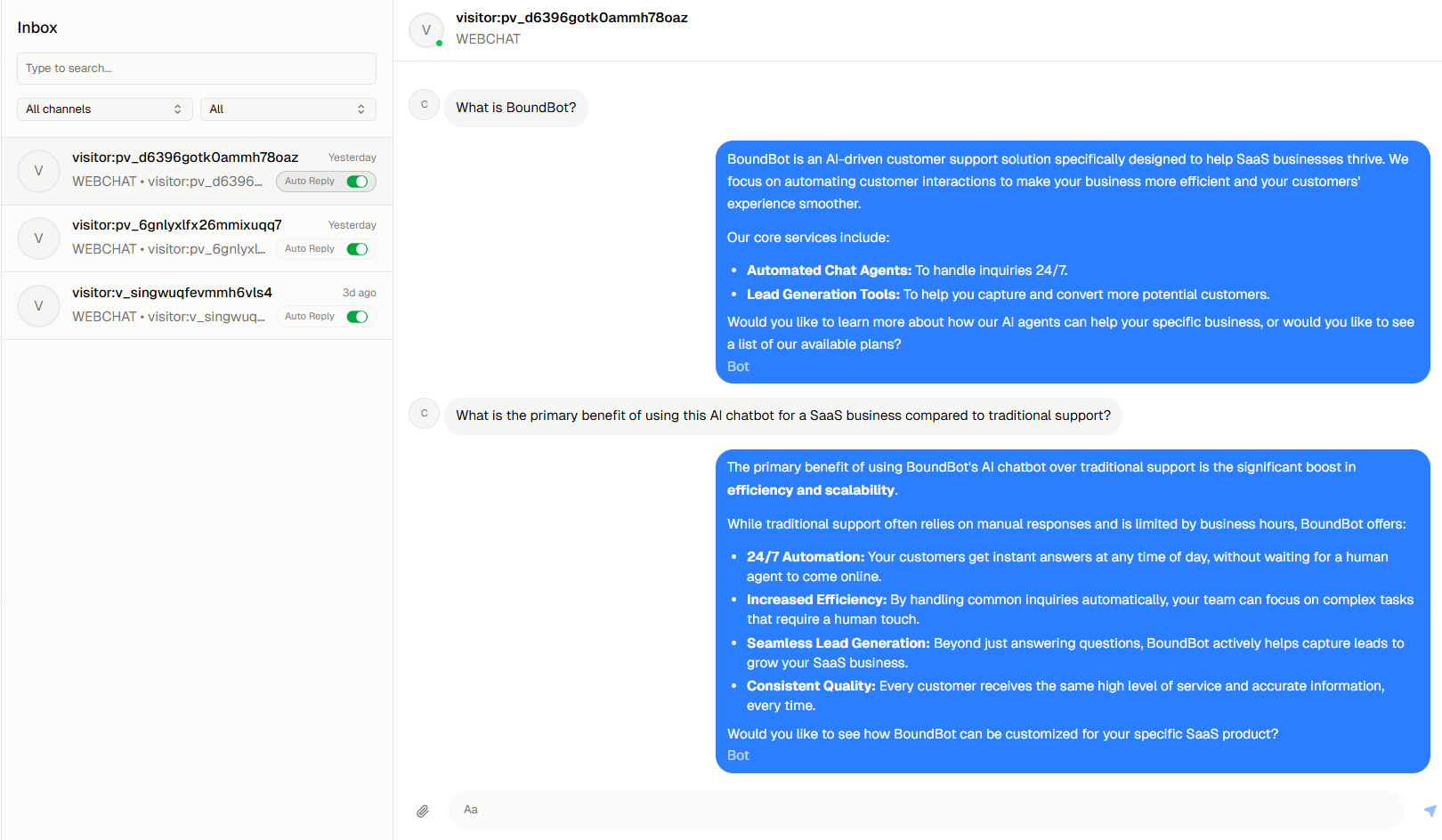This screenshot has width=1442, height=840.
Task: Expand the 'All' filter dropdown
Action: coord(288,109)
